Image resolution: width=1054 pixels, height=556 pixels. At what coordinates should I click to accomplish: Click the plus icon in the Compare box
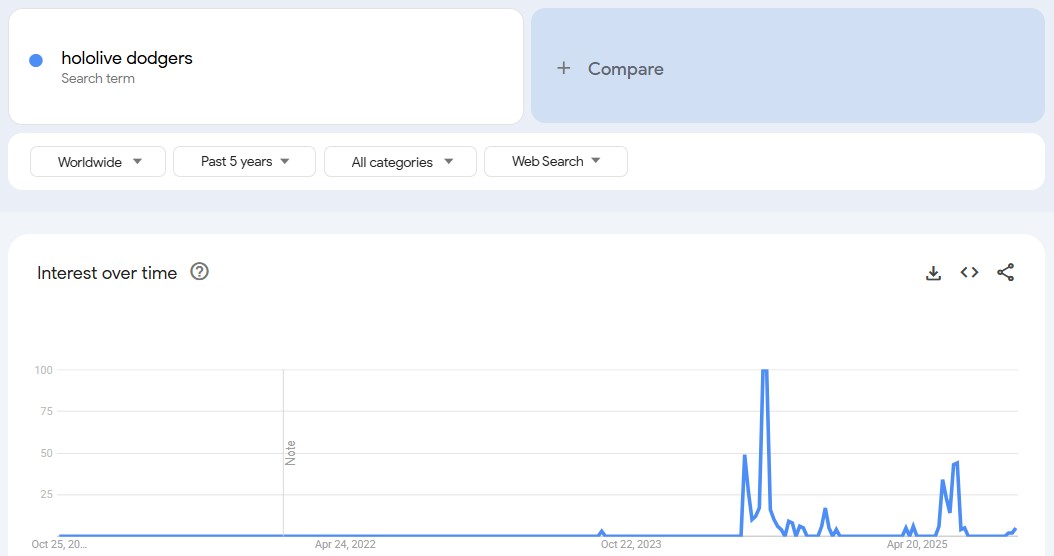click(x=563, y=68)
